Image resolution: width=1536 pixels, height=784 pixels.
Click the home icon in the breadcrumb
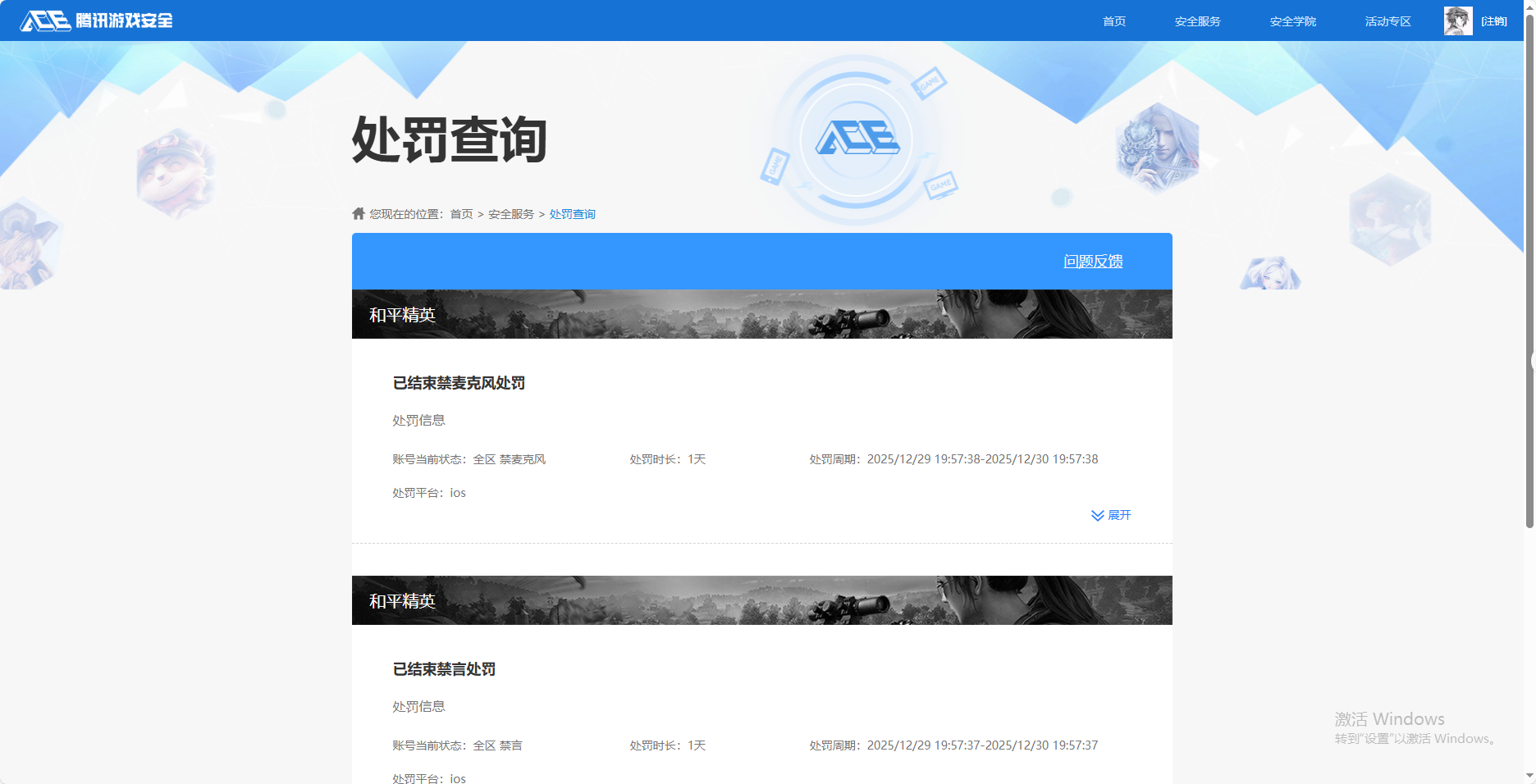click(x=358, y=213)
